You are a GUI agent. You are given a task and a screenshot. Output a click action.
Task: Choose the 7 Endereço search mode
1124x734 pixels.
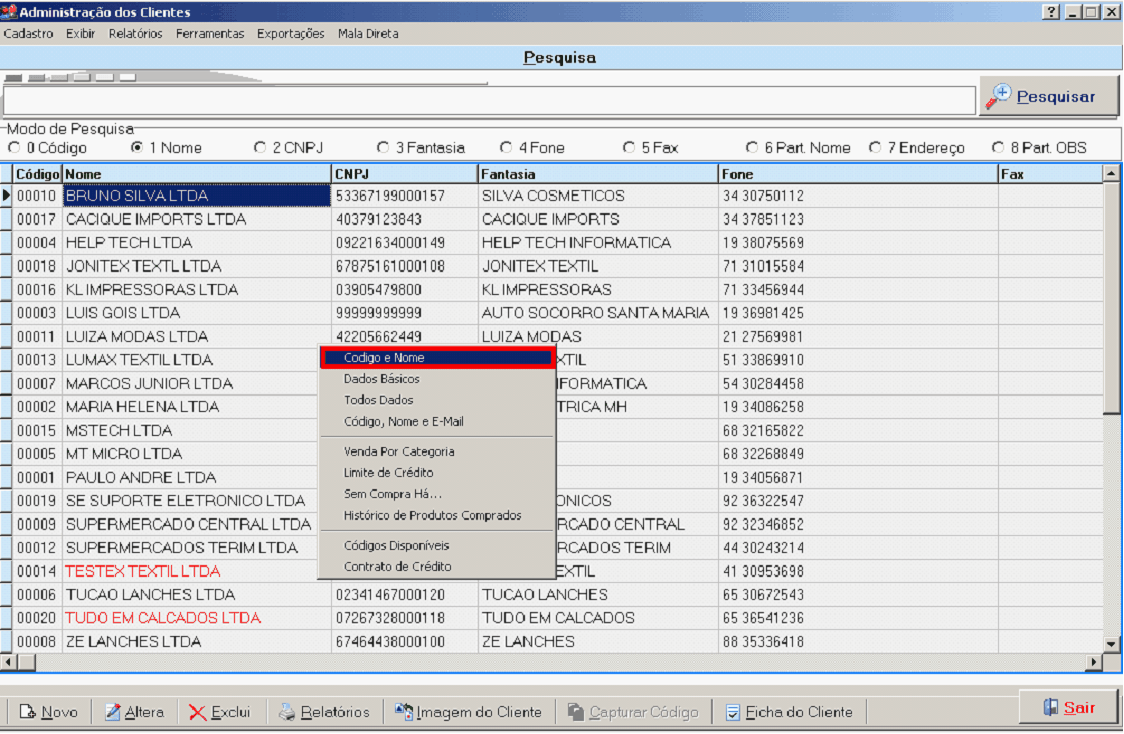pyautogui.click(x=876, y=148)
